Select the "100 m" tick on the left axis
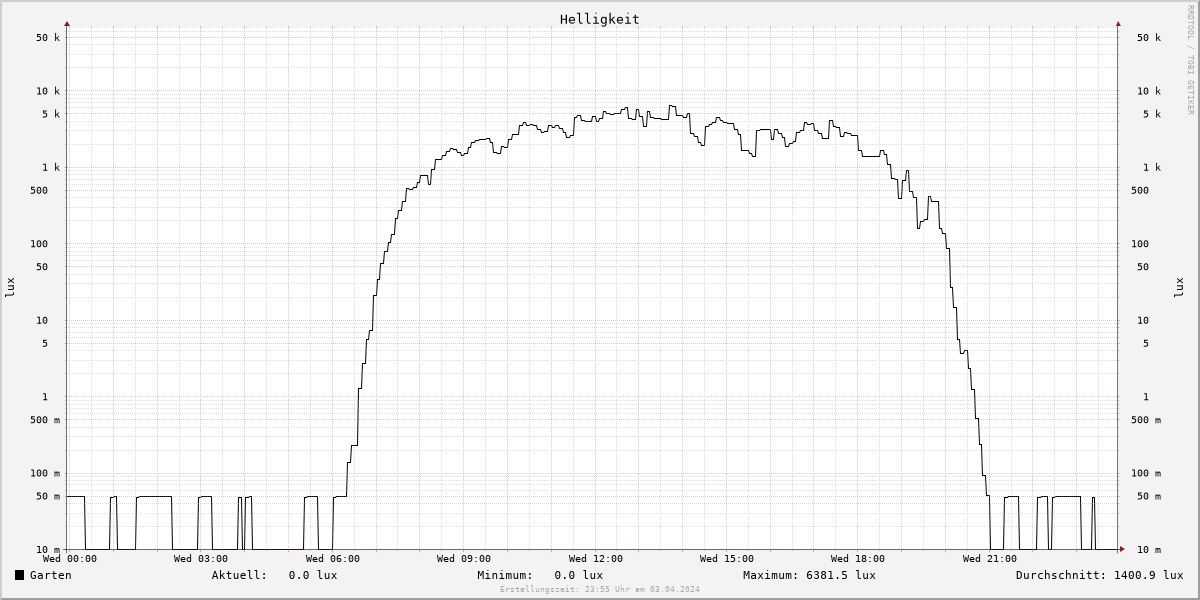 tap(45, 474)
